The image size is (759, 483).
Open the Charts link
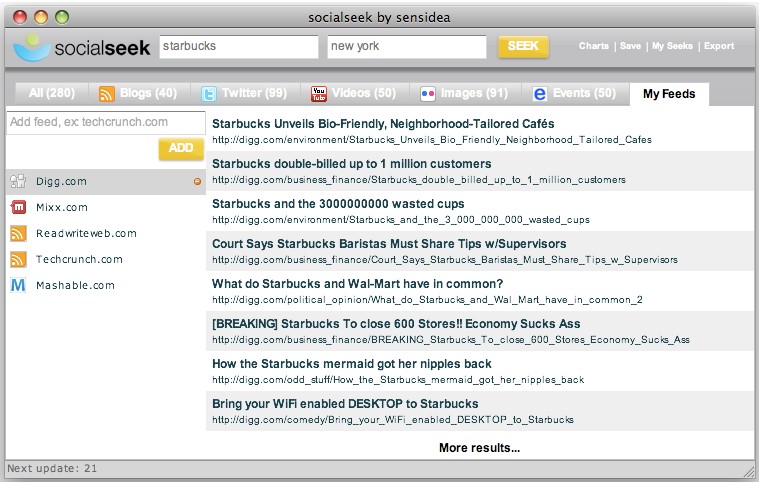click(x=593, y=46)
